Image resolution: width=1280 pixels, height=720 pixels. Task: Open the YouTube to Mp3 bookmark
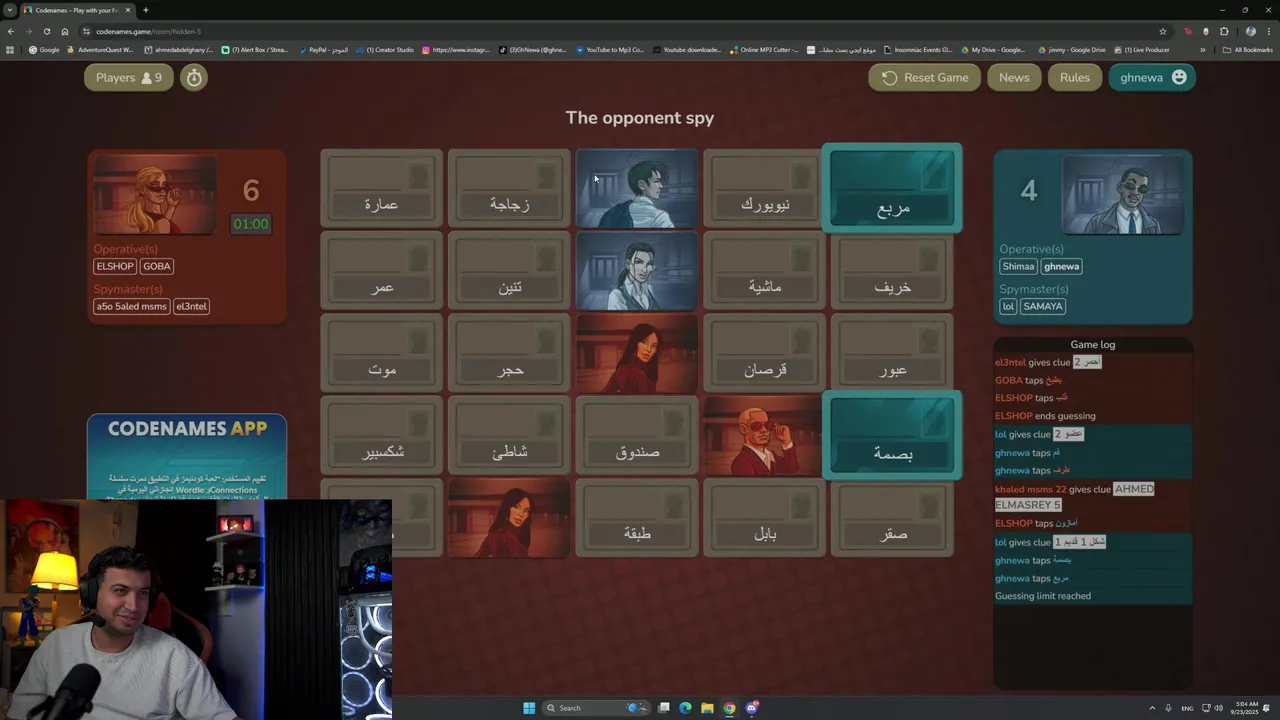pyautogui.click(x=610, y=50)
